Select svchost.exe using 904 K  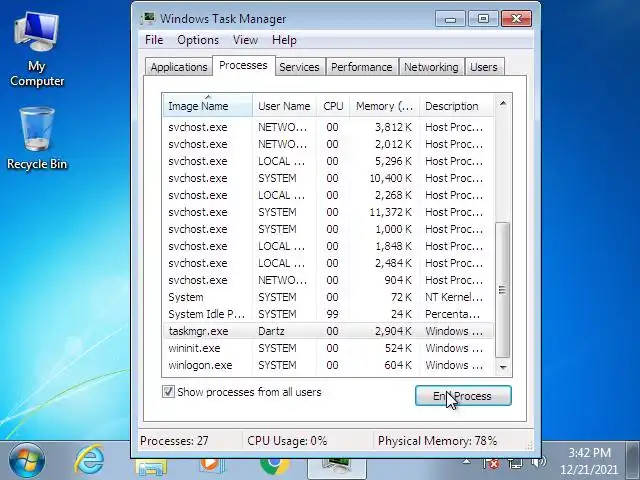pyautogui.click(x=328, y=280)
